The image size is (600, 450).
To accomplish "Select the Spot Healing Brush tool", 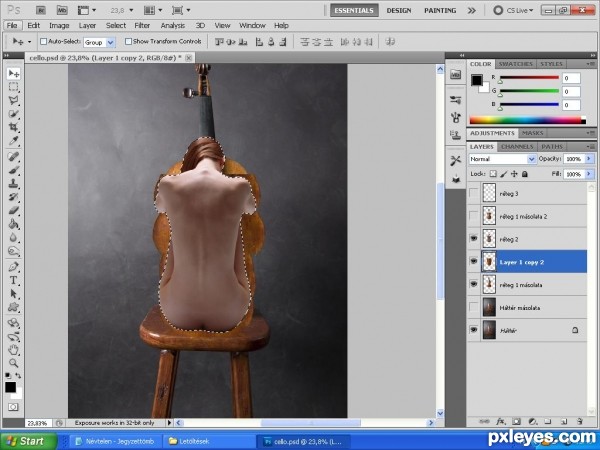I will (13, 157).
